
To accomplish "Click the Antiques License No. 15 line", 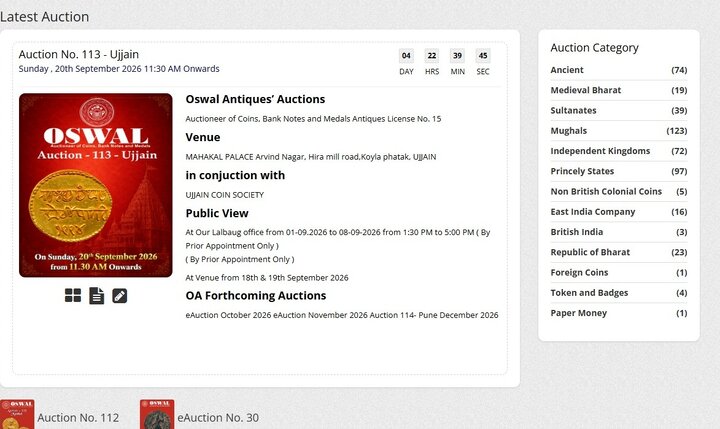I will 313,119.
